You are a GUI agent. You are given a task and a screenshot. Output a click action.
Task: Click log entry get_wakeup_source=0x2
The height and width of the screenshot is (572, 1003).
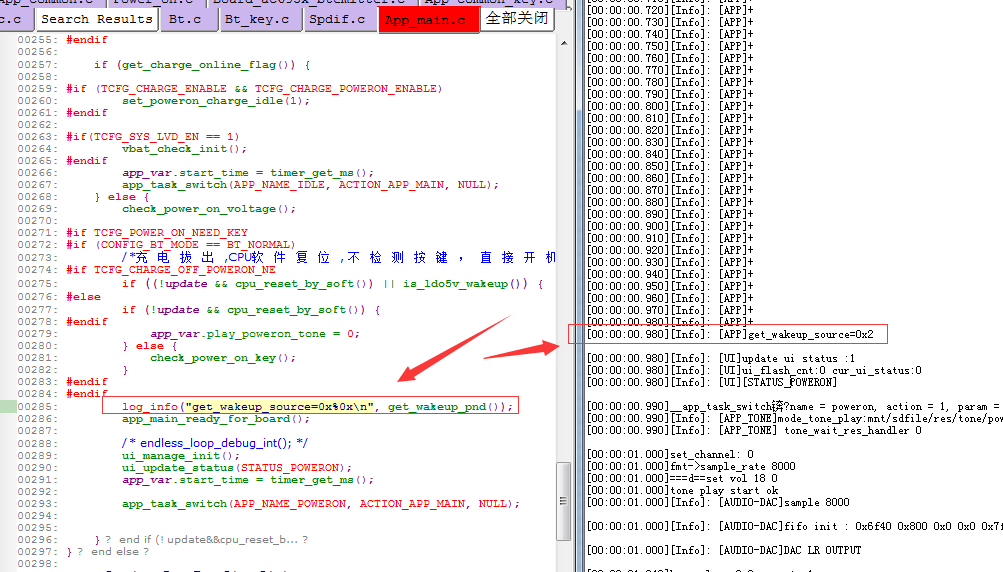pyautogui.click(x=730, y=334)
